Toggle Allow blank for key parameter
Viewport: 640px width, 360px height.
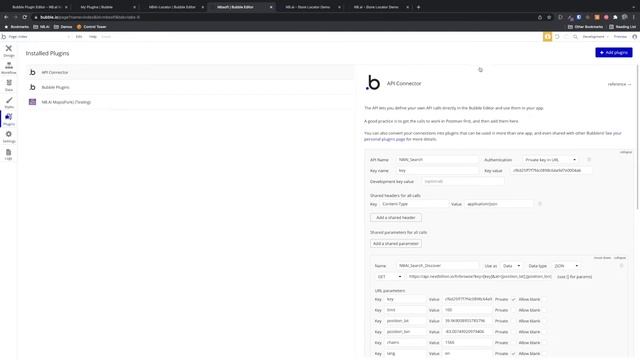click(544, 300)
